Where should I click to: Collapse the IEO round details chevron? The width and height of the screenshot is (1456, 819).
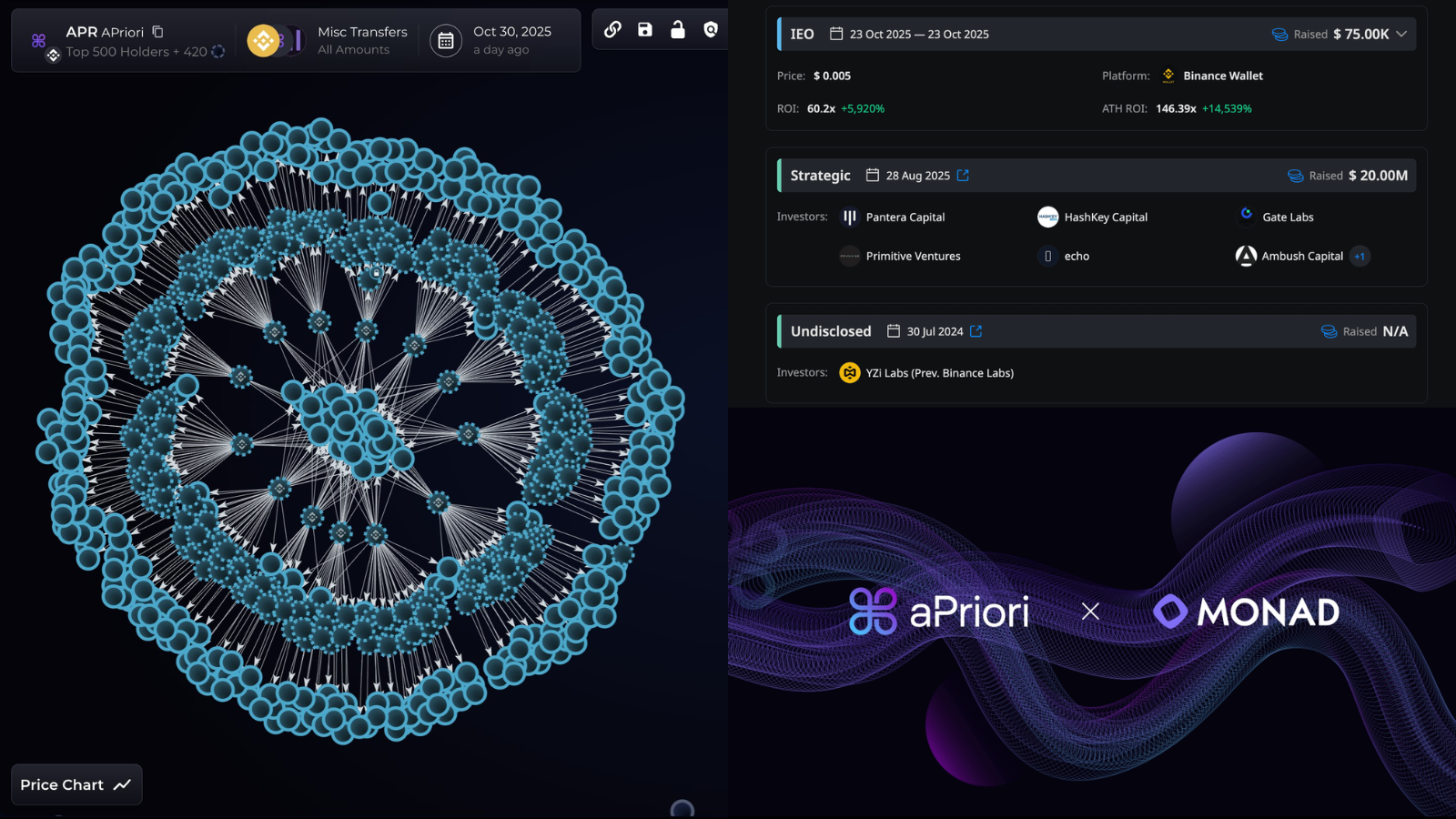pos(1401,34)
